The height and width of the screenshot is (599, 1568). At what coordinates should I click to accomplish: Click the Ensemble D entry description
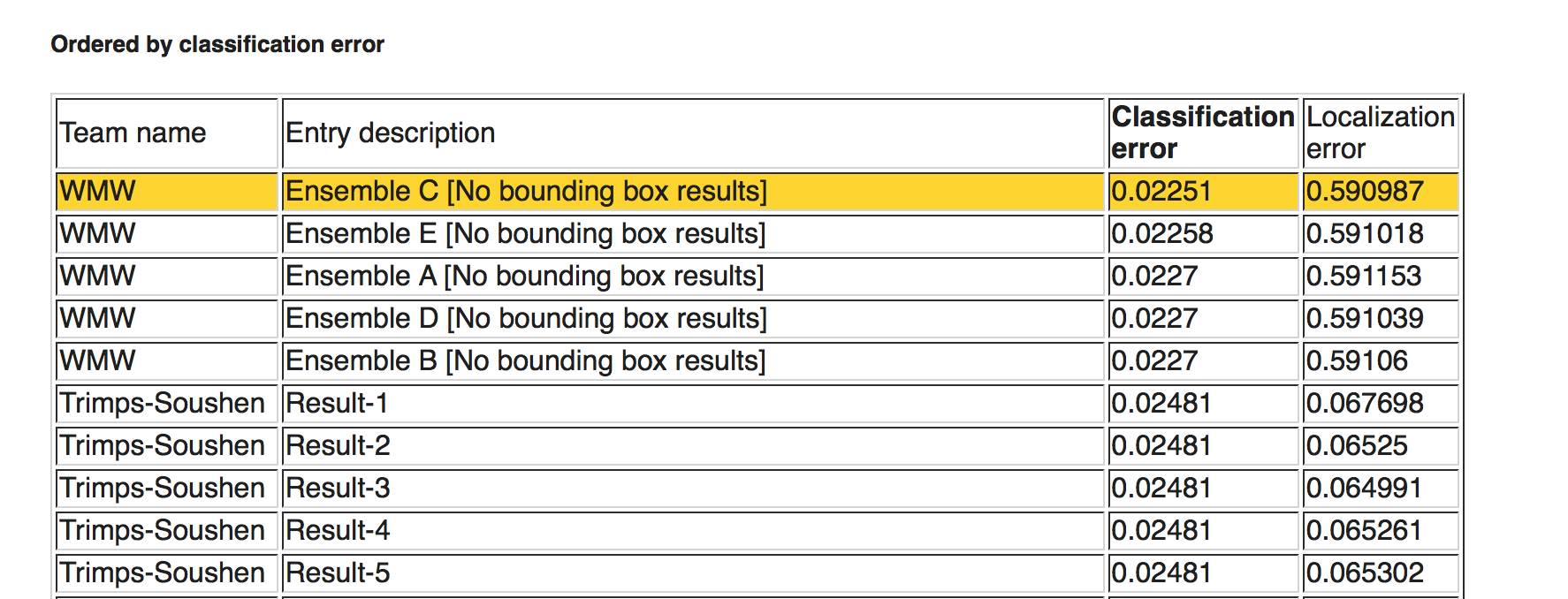click(526, 319)
